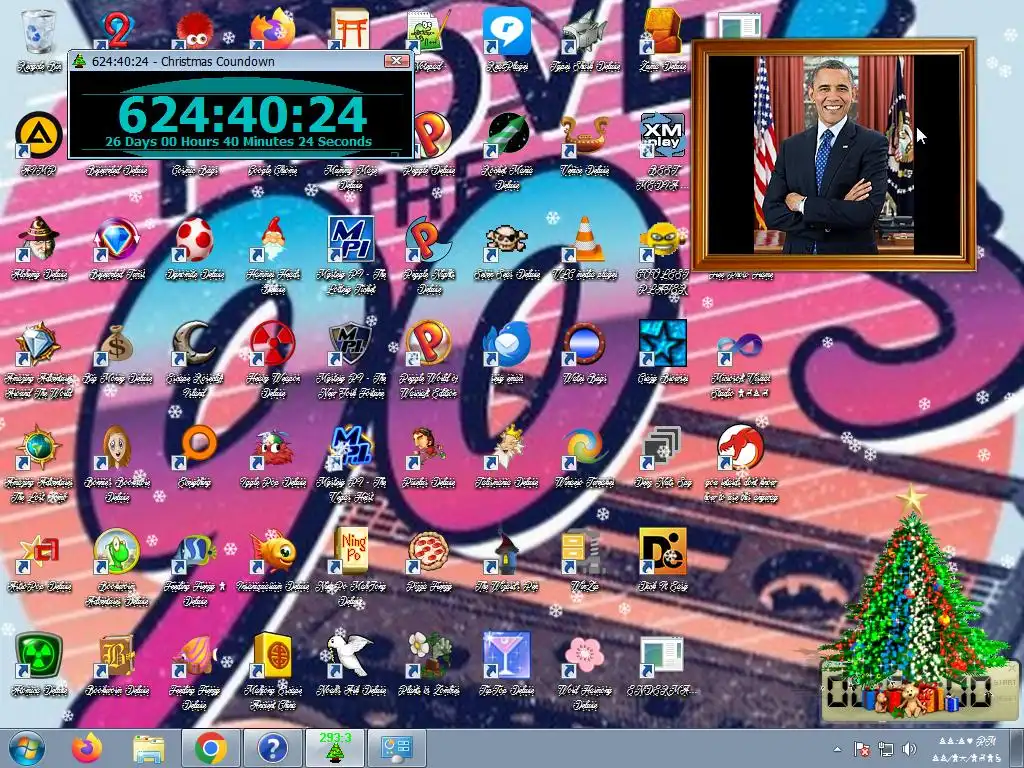Open Mystery P.I. The Lottery Ticket
This screenshot has width=1024, height=768.
pos(351,239)
